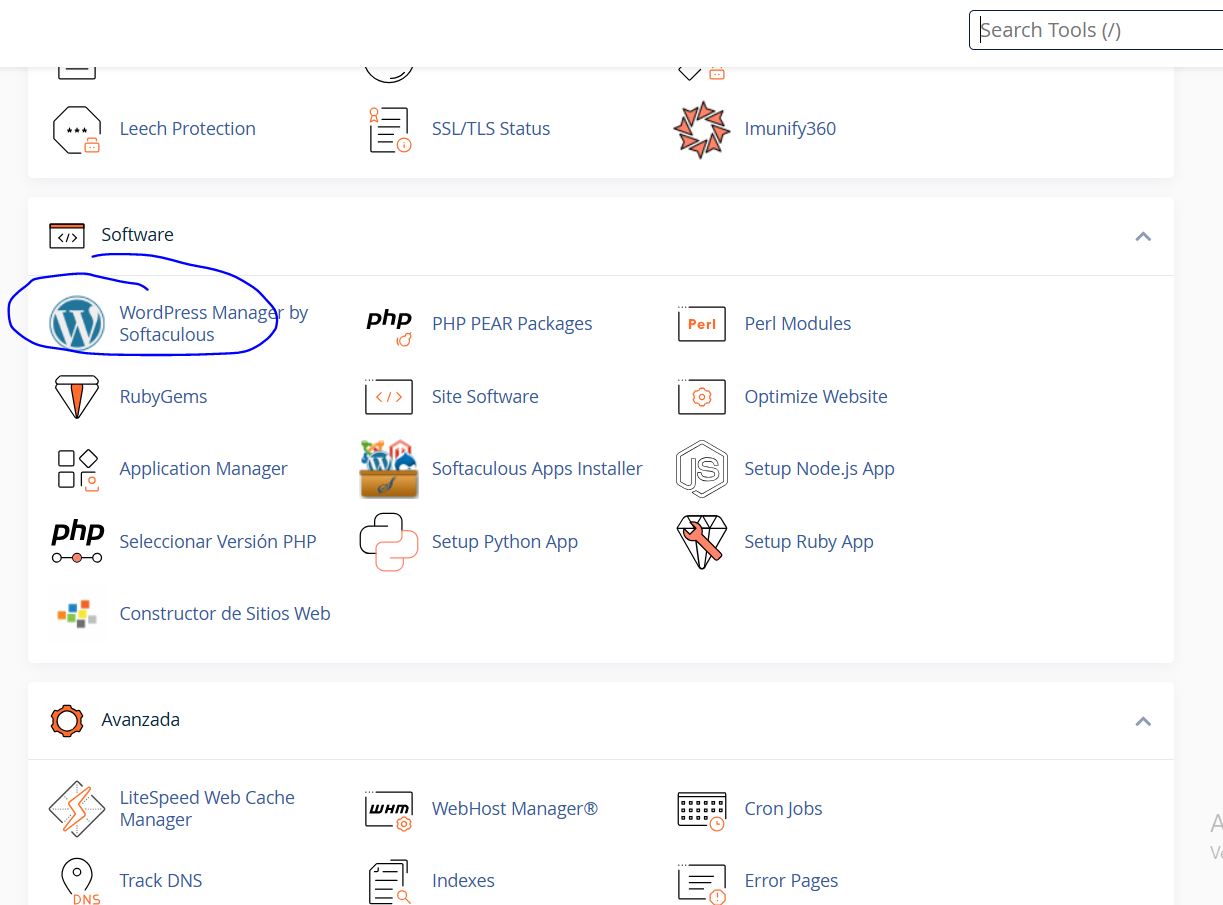
Task: Click the Perl Modules icon
Action: click(701, 324)
